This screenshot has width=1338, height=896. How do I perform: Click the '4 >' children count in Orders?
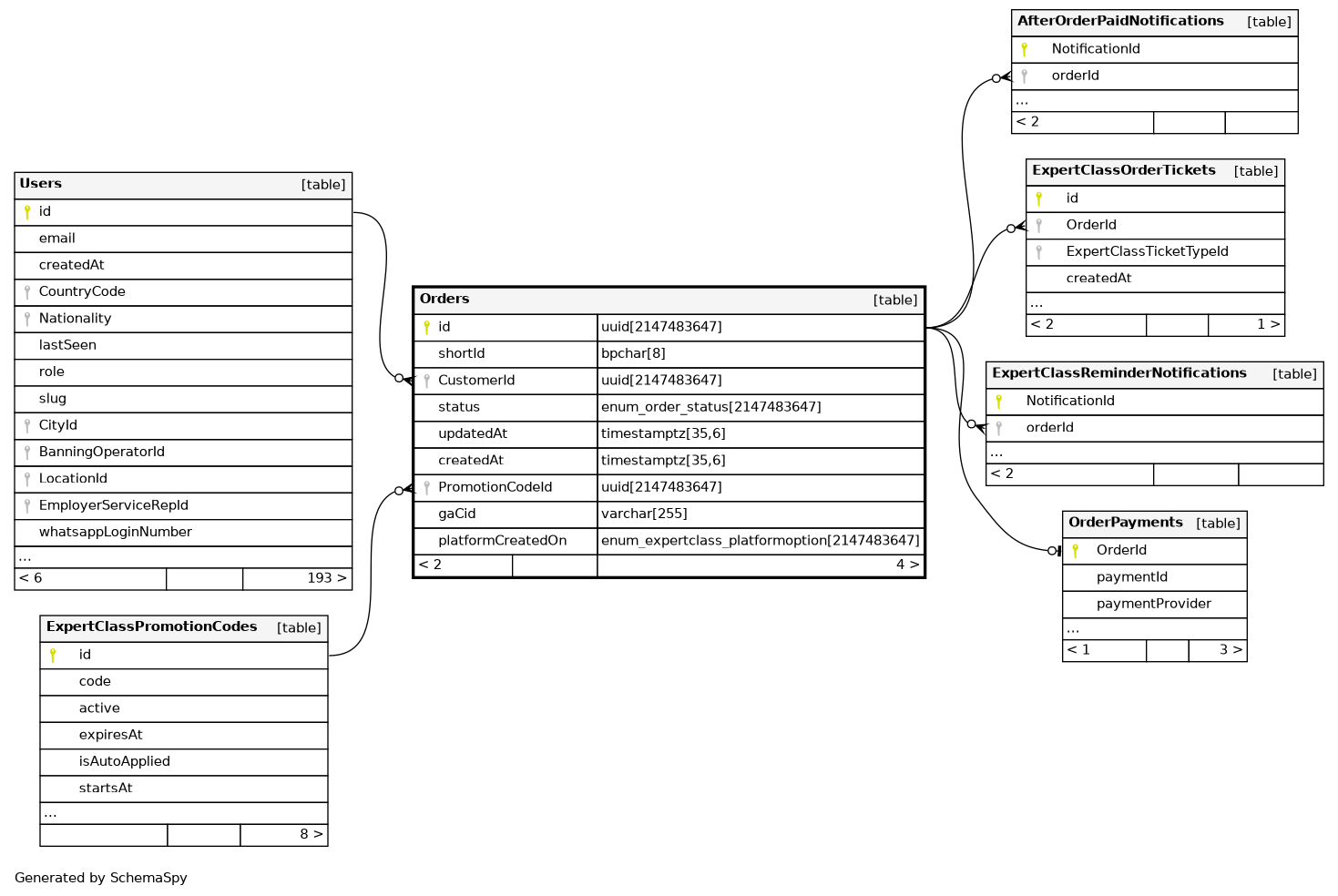click(x=907, y=565)
